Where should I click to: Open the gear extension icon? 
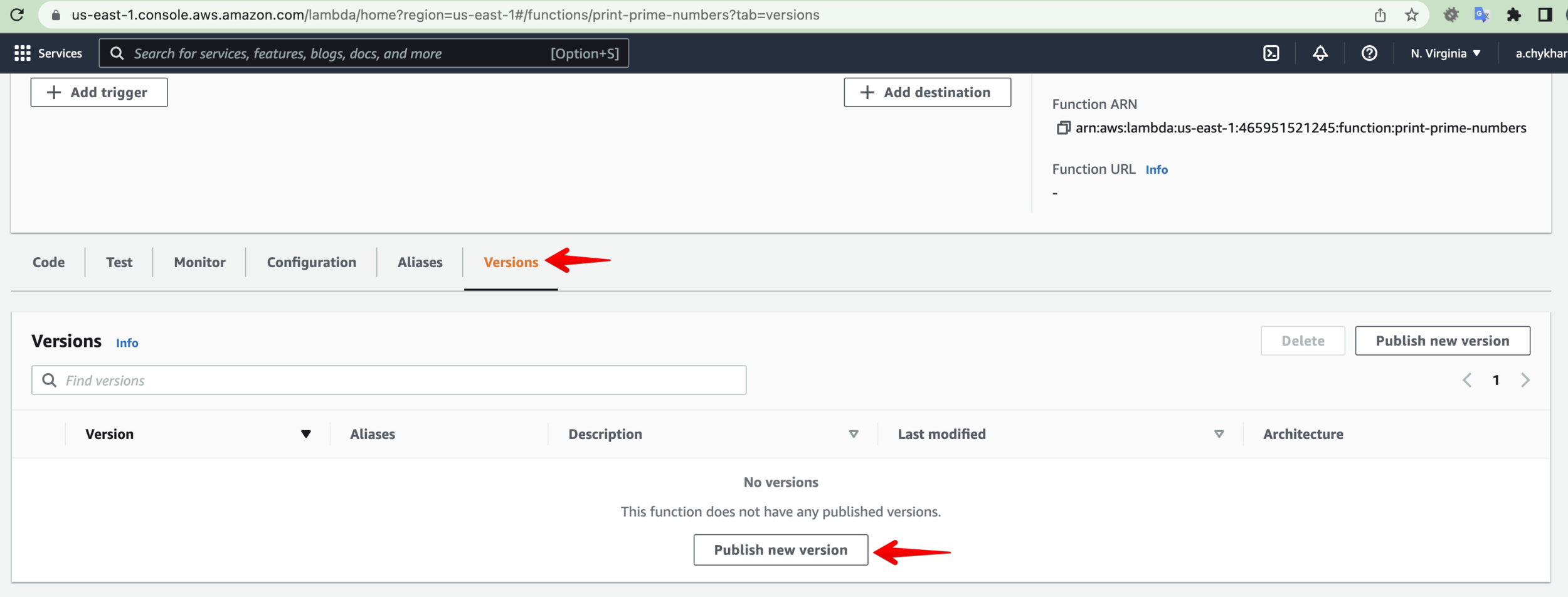[1451, 15]
